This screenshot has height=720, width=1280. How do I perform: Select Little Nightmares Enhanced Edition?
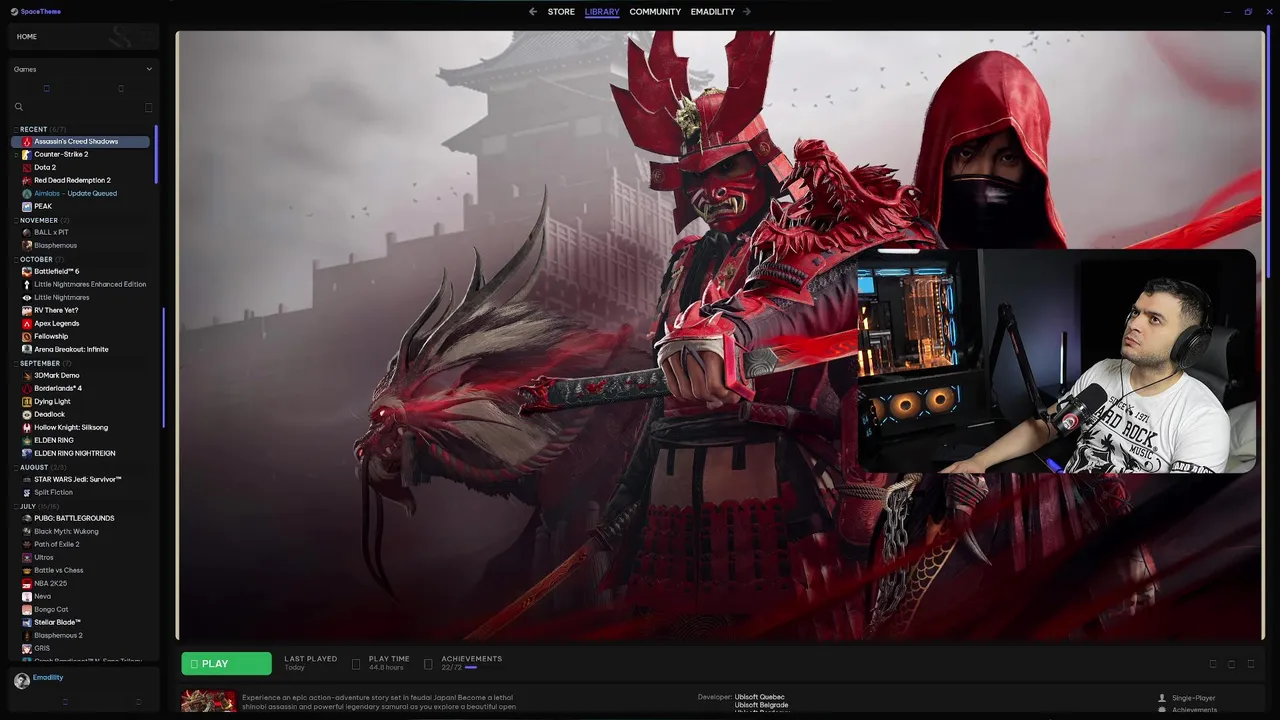pyautogui.click(x=90, y=285)
